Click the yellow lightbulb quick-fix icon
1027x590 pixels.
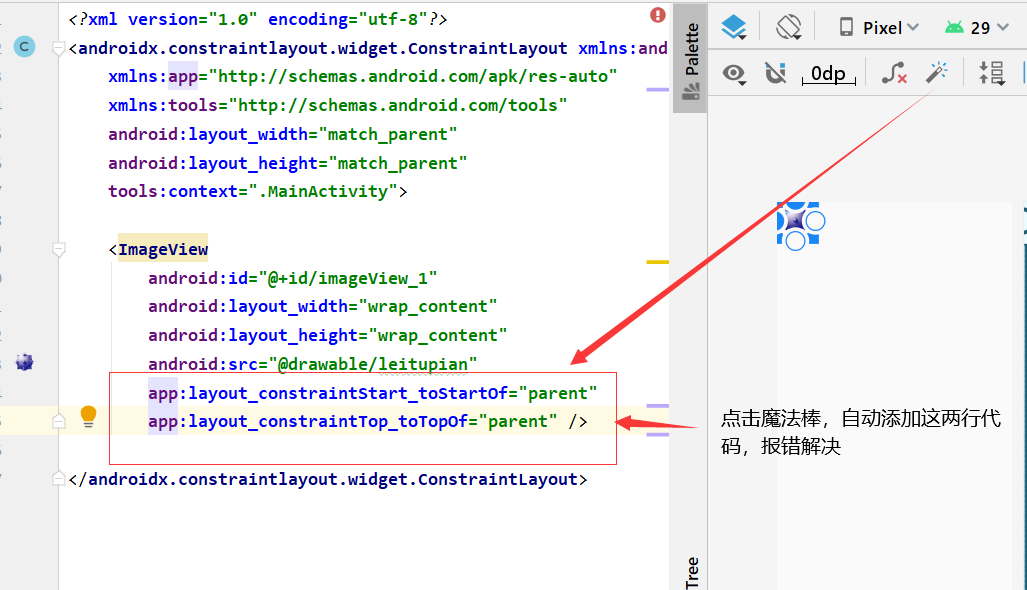(x=88, y=416)
